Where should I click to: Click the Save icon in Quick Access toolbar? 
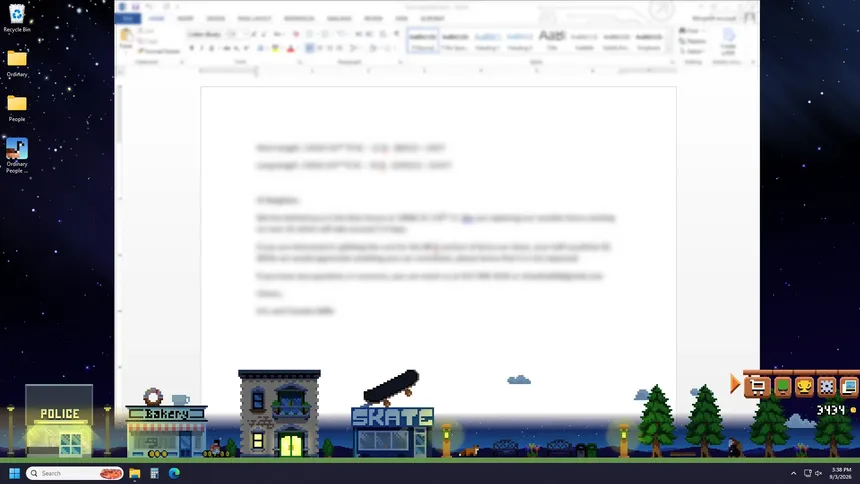(x=135, y=7)
